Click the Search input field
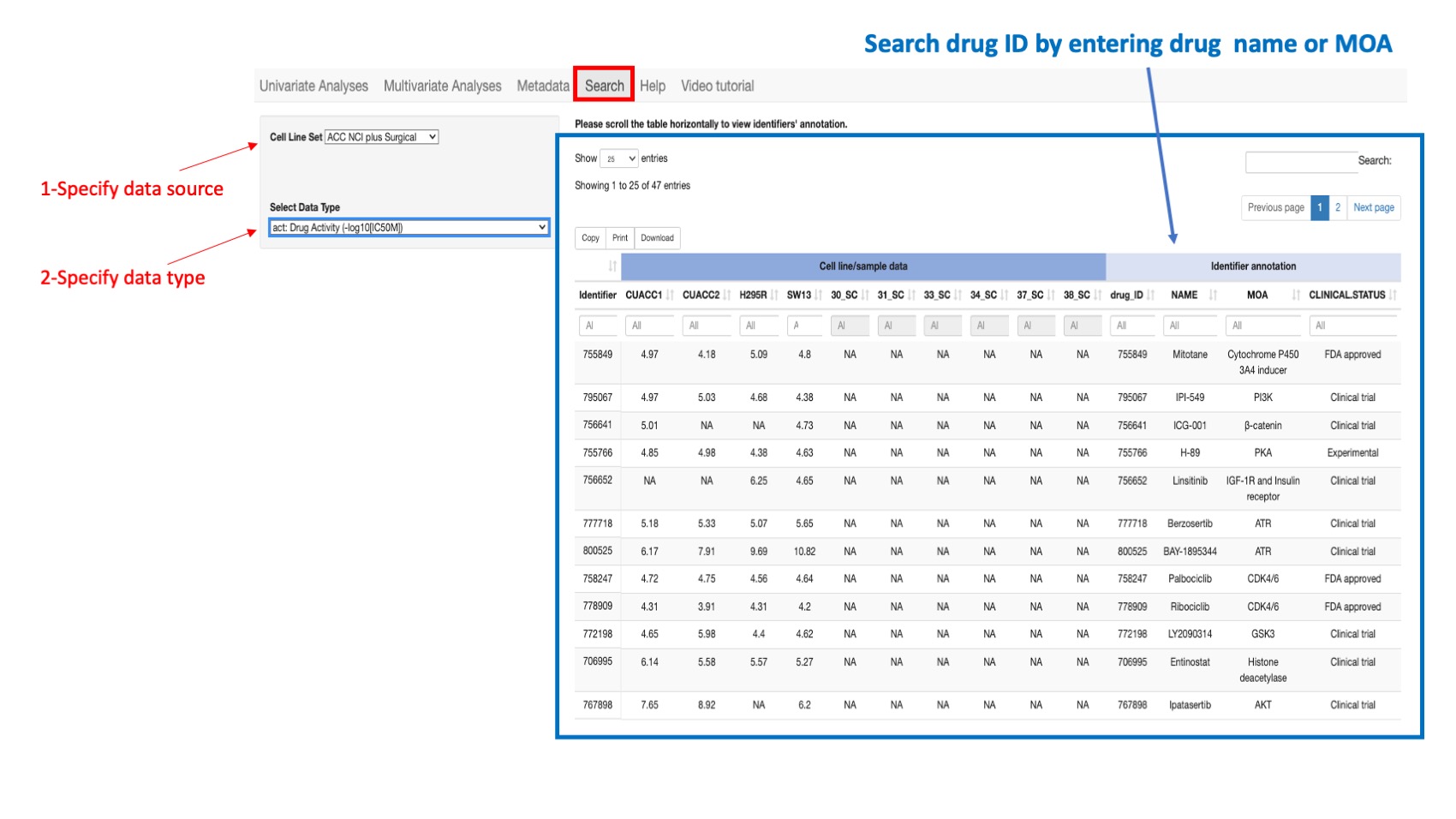Image resolution: width=1456 pixels, height=819 pixels. [x=1300, y=161]
